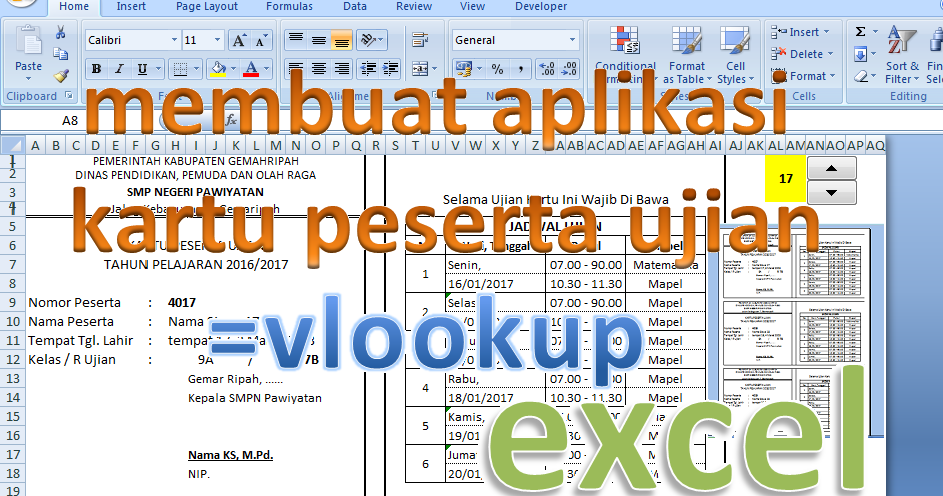Align text right
Screen dimensions: 943x496
341,69
